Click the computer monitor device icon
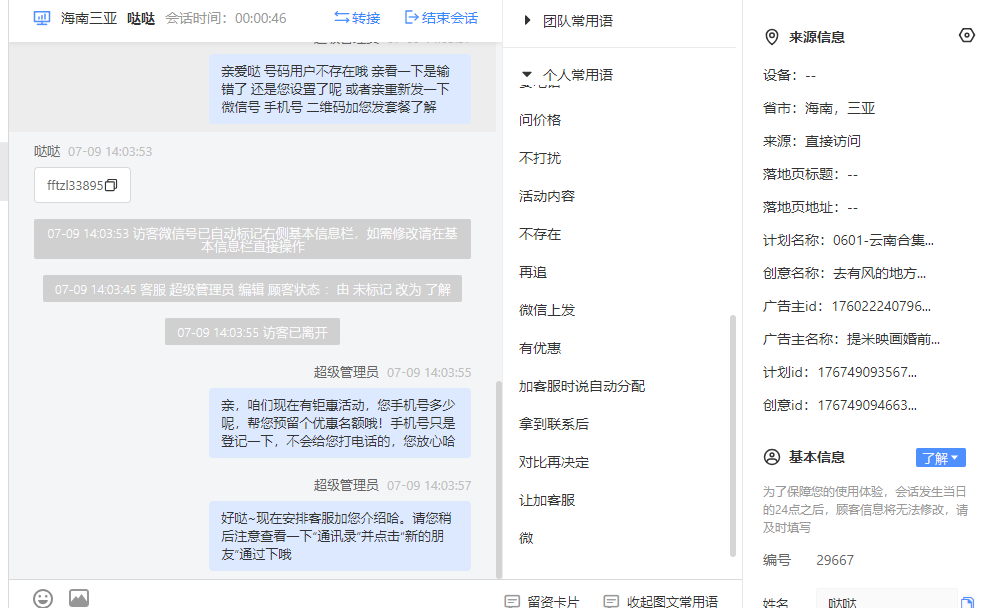This screenshot has width=981, height=608. (x=42, y=18)
